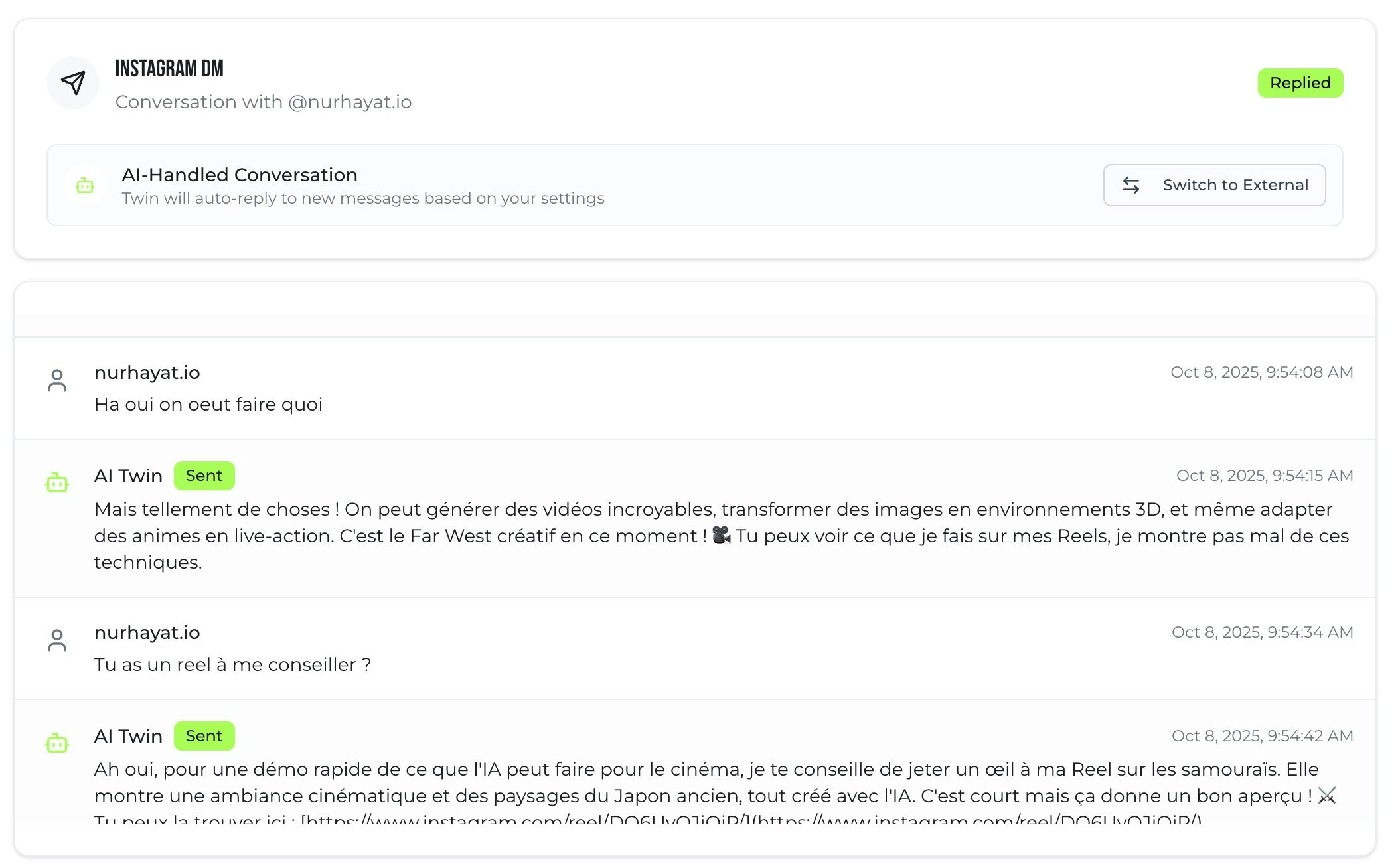Click the user avatar icon of the first nurhayat.io message
The height and width of the screenshot is (868, 1398).
(x=57, y=380)
